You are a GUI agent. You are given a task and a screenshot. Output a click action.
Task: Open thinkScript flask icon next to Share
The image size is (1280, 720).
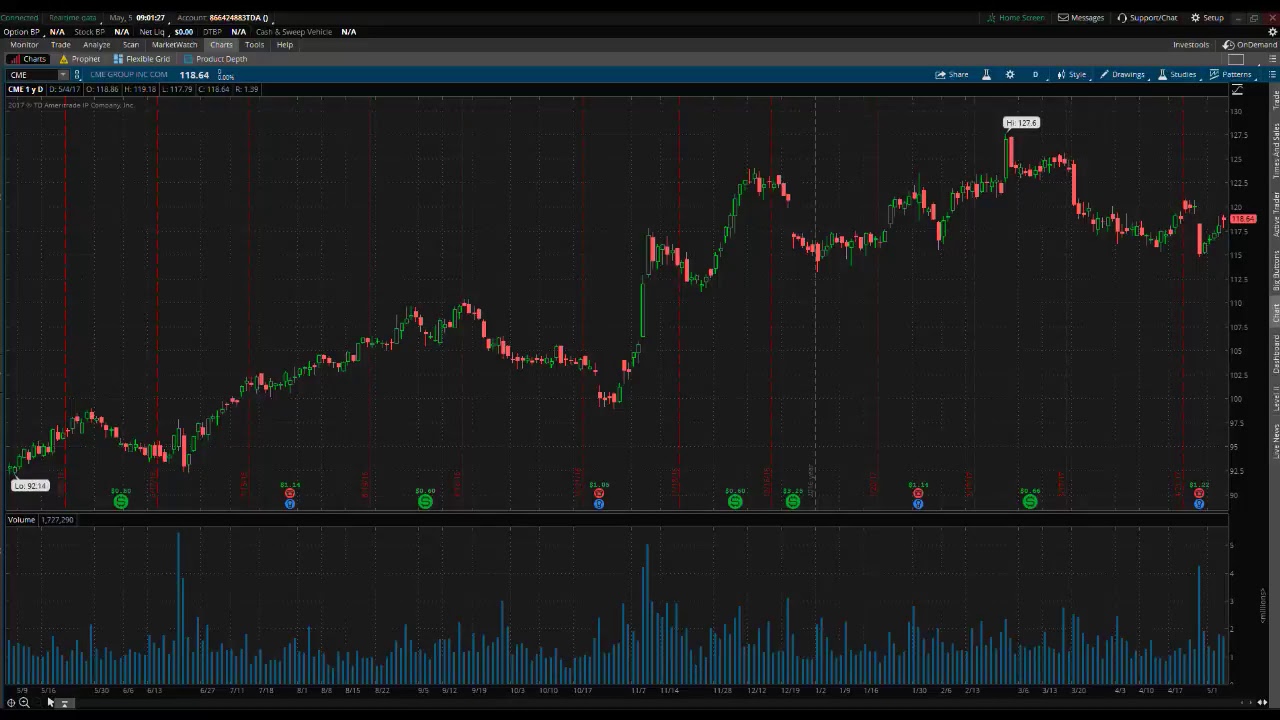coord(986,75)
